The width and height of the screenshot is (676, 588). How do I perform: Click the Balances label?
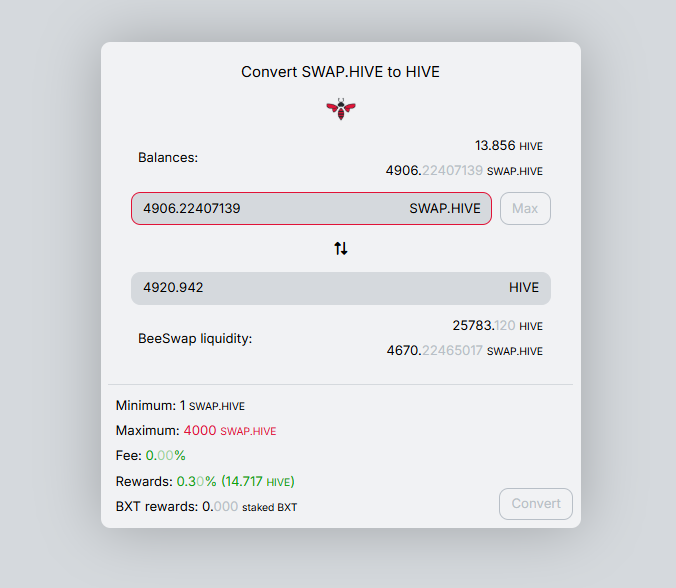point(168,158)
